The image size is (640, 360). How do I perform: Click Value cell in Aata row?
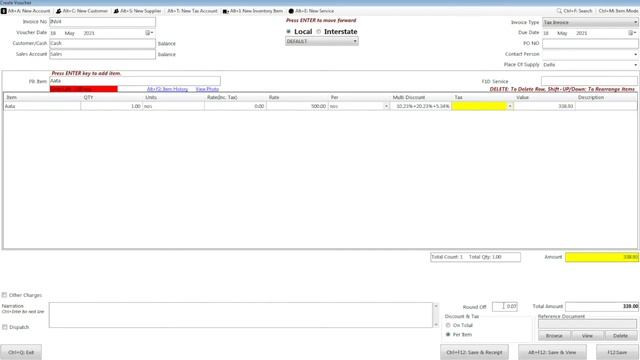click(x=544, y=106)
